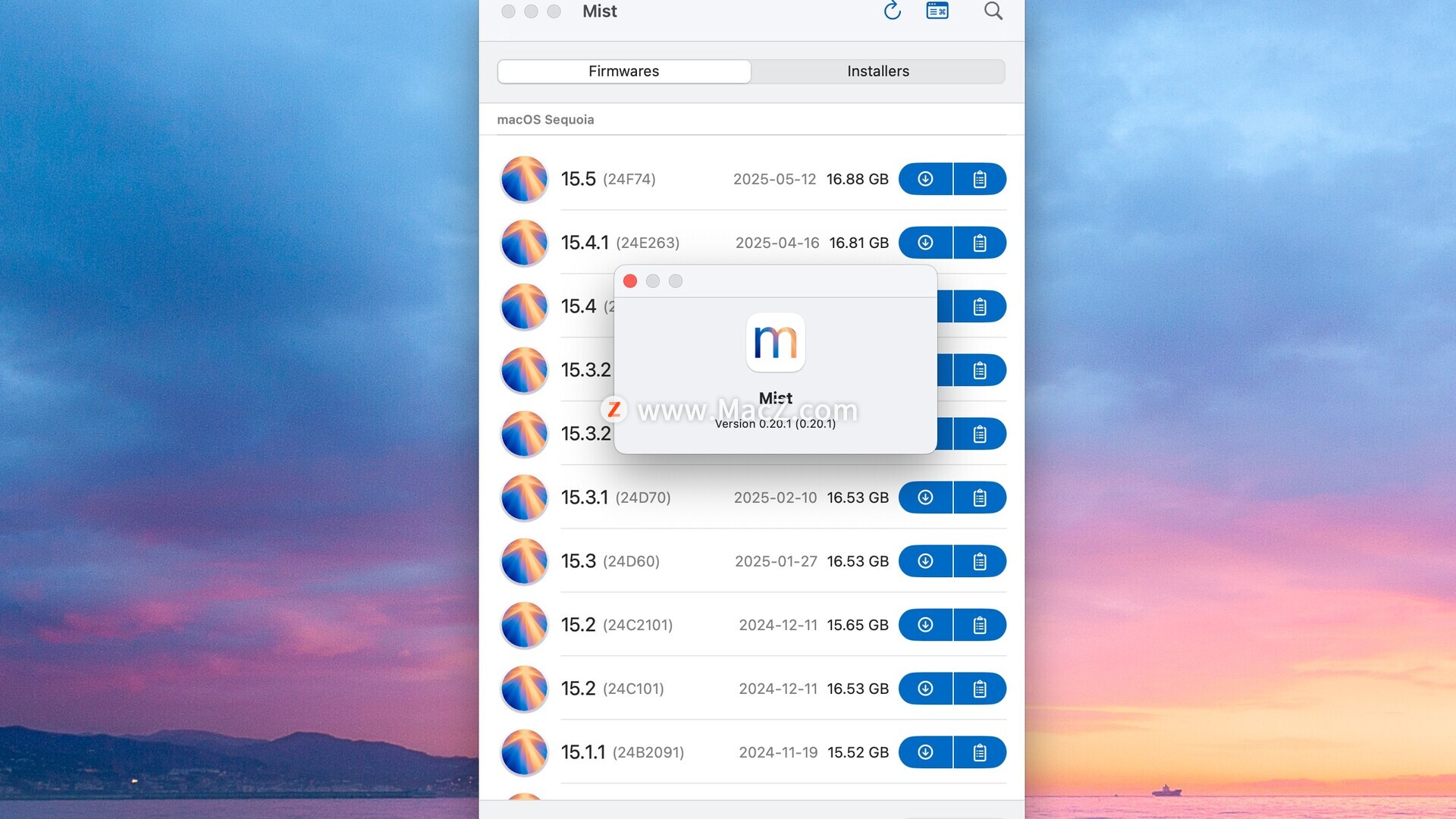Copy info for 15.2 (24C101) firmware
The height and width of the screenshot is (819, 1456).
point(980,689)
